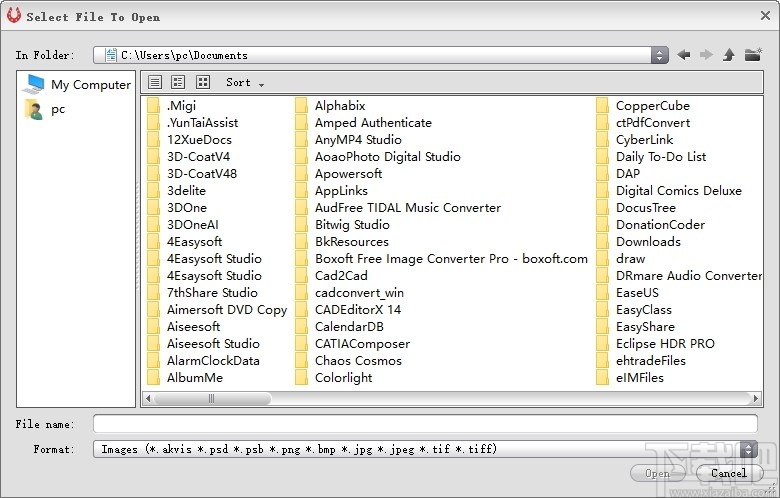The height and width of the screenshot is (498, 780).
Task: Select the 4Easysoft folder
Action: tap(185, 242)
